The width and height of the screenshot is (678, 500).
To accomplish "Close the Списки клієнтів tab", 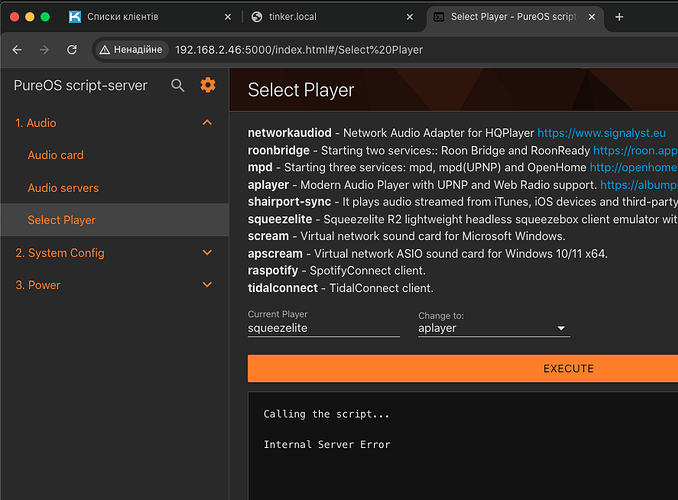I will pos(228,17).
